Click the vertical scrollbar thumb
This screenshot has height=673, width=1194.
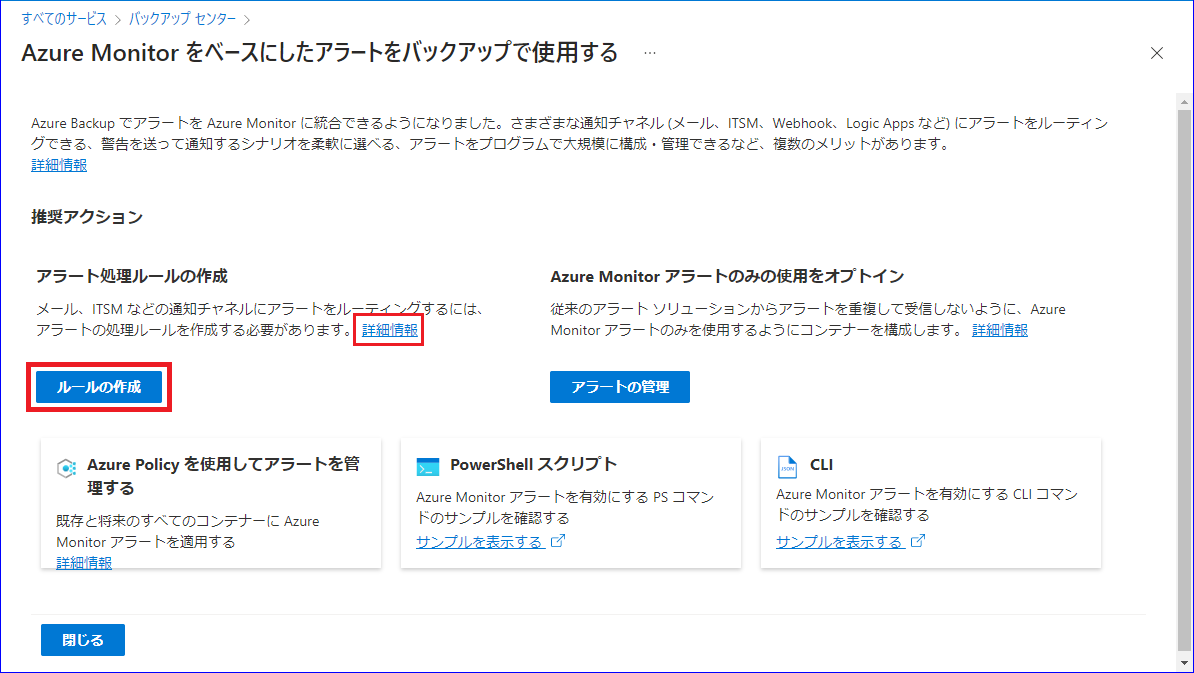pos(1184,381)
